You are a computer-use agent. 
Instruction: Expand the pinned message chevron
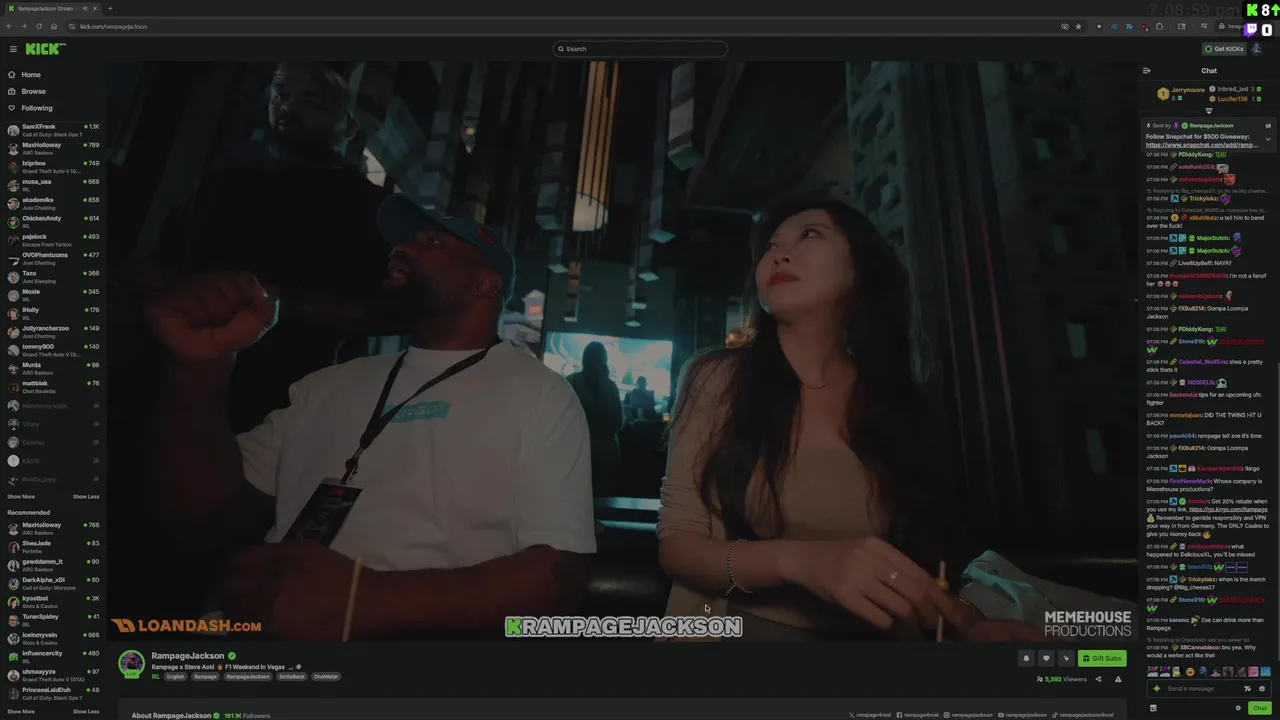click(x=1268, y=138)
